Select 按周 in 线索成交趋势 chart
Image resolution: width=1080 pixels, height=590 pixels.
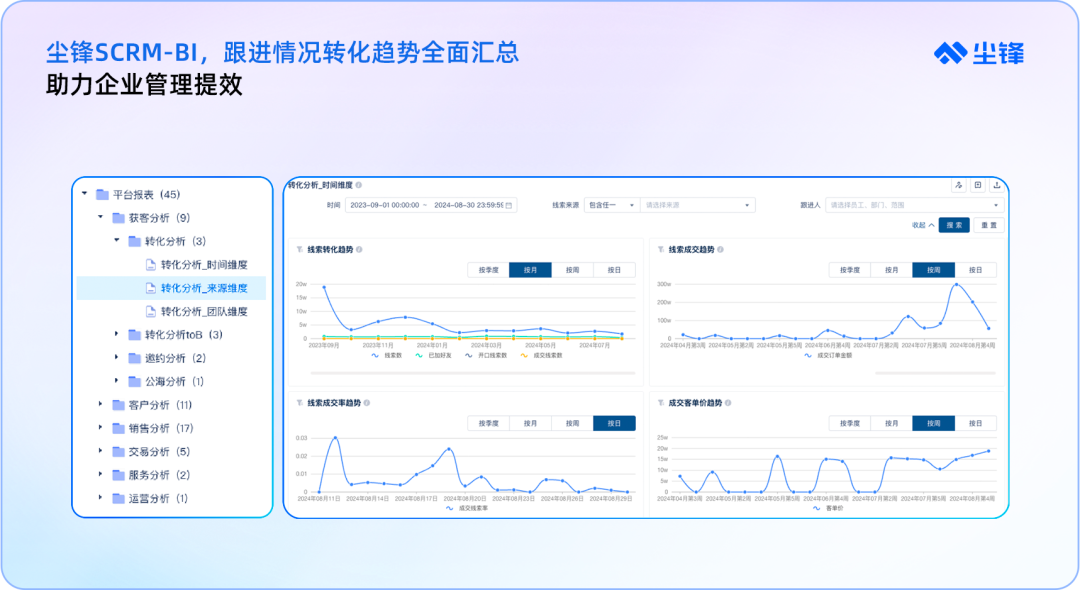(933, 270)
